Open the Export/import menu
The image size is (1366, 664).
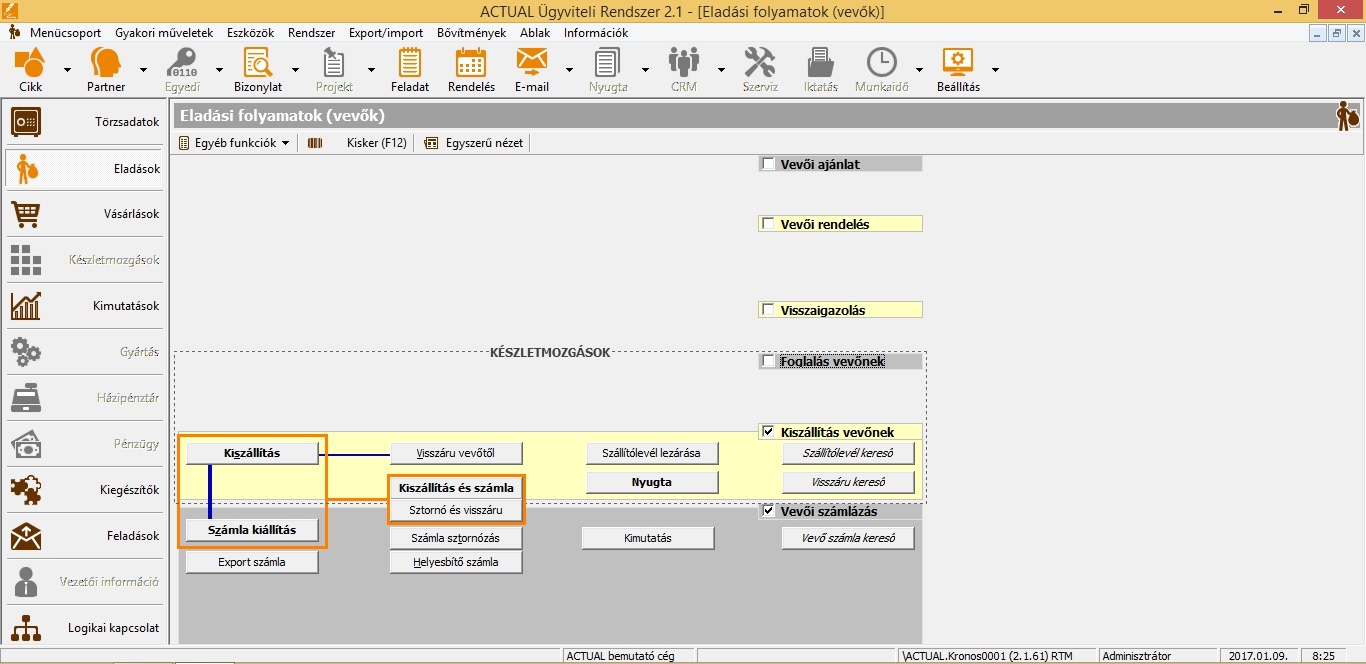coord(385,32)
